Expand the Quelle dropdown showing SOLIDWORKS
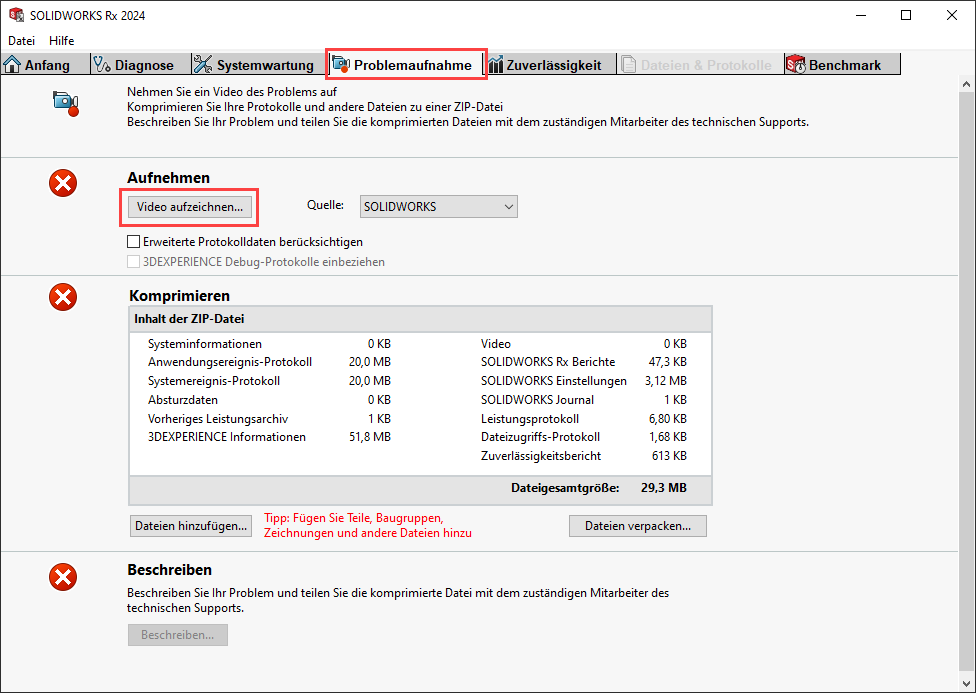 (x=438, y=207)
